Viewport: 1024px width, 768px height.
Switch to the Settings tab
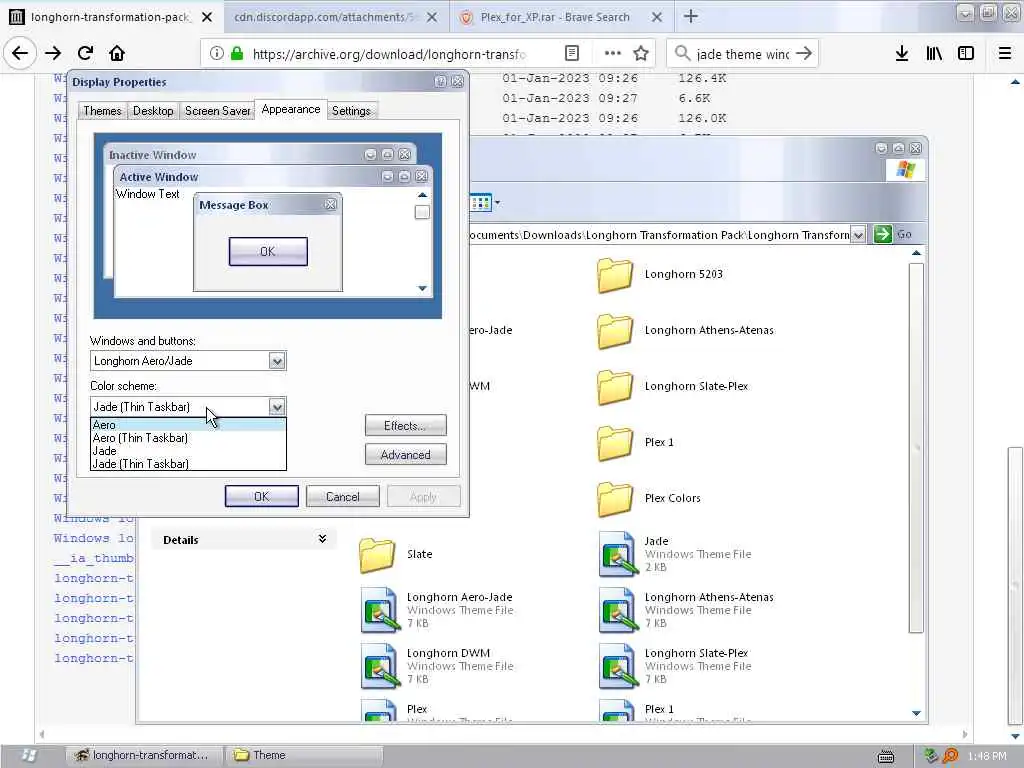351,111
